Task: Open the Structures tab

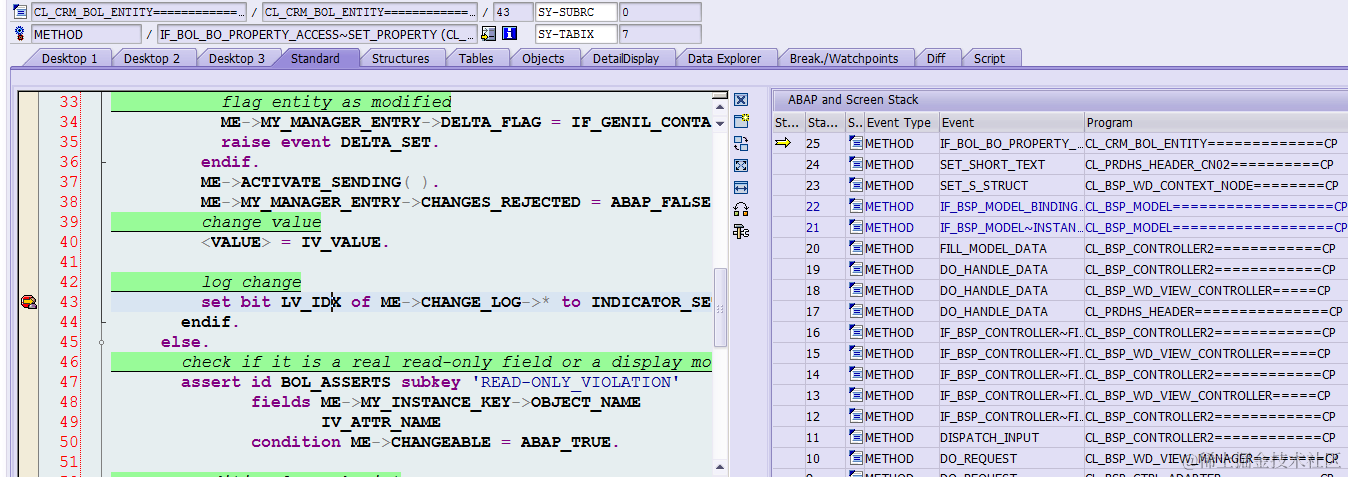Action: click(x=401, y=58)
